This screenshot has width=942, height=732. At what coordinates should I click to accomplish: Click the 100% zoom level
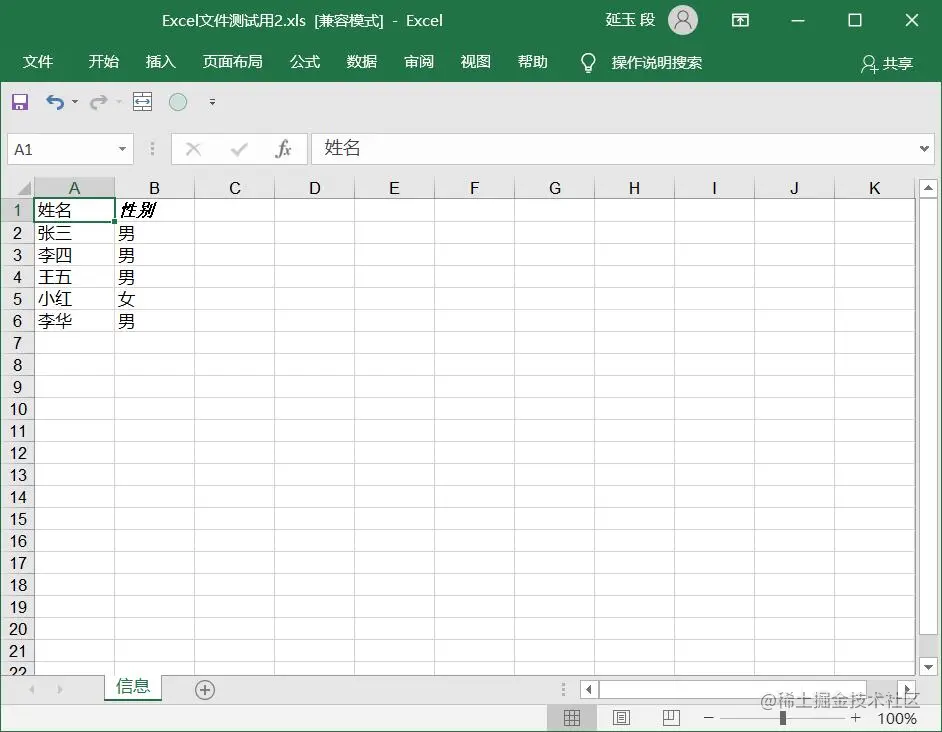coord(897,718)
